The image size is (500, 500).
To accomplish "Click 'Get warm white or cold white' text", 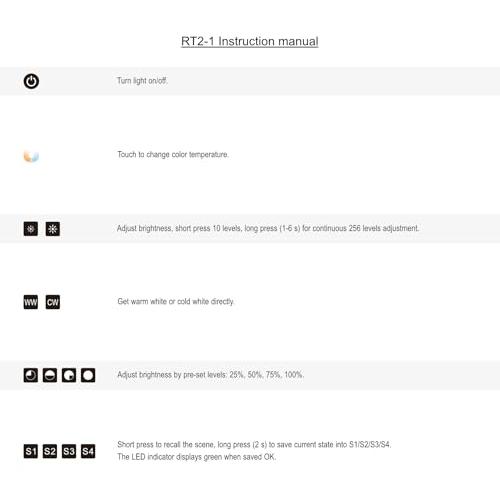I will pos(176,301).
